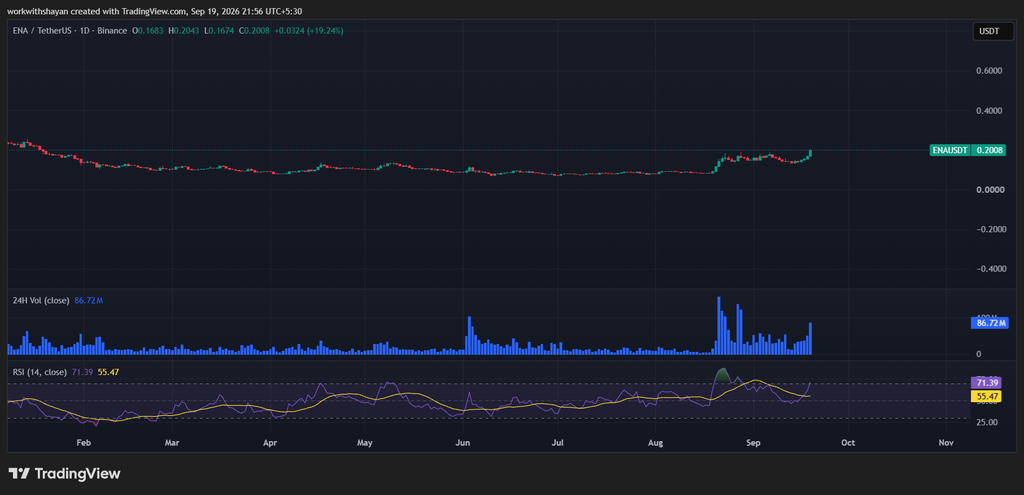Click the close value C0.2008 in legend
This screenshot has height=495, width=1024.
point(254,31)
